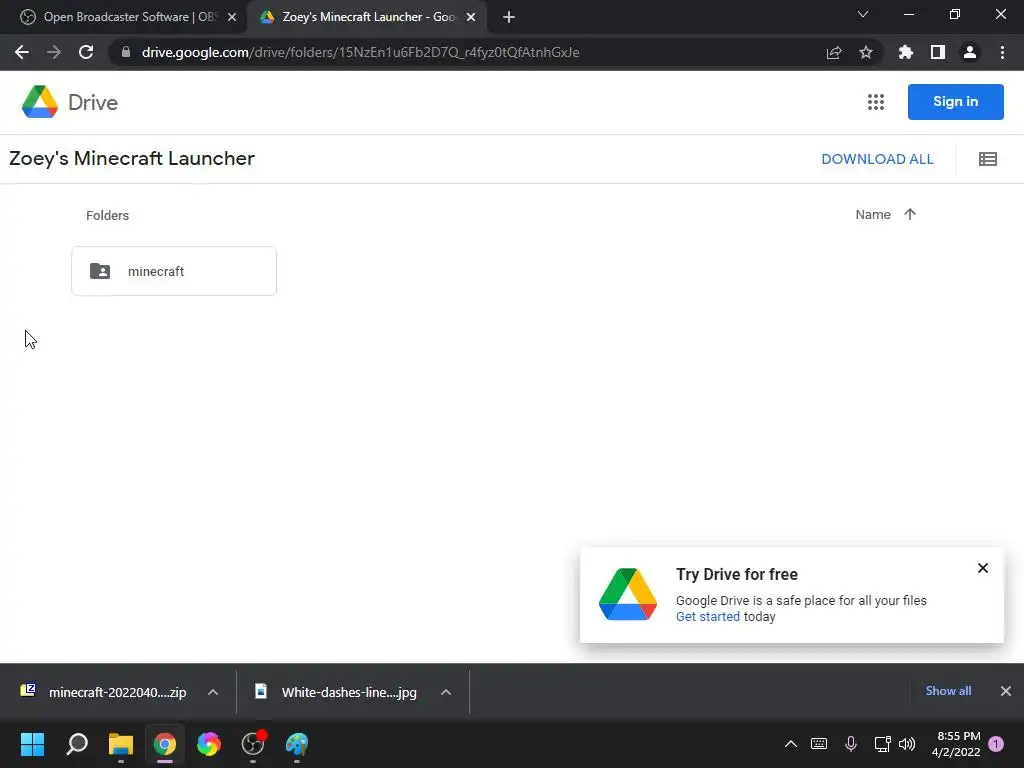
Task: Switch to list layout view icon
Action: [987, 159]
